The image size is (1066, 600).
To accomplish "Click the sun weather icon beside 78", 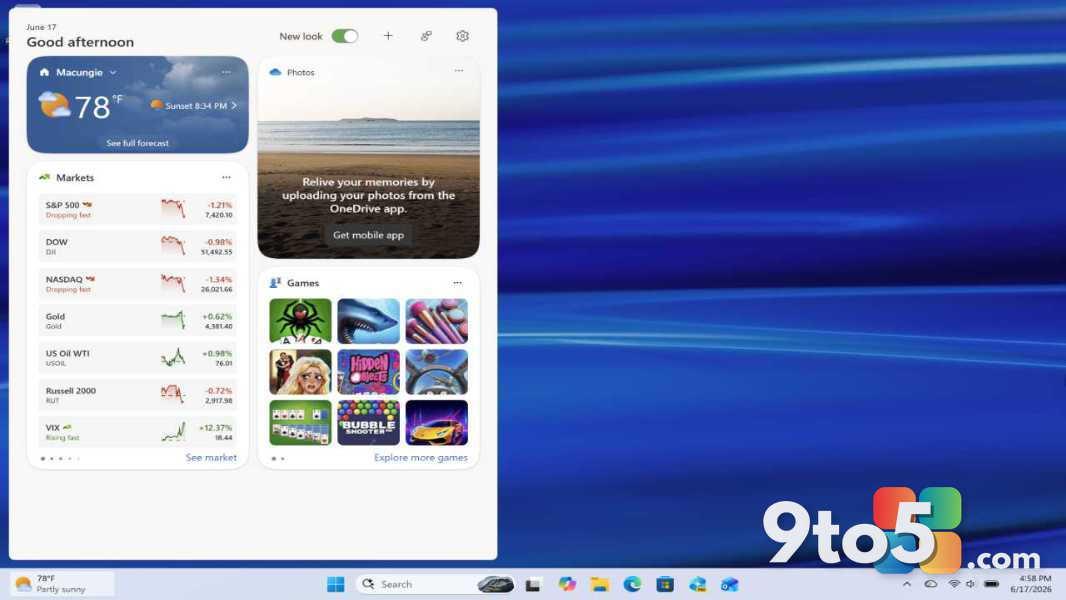I will [x=54, y=106].
